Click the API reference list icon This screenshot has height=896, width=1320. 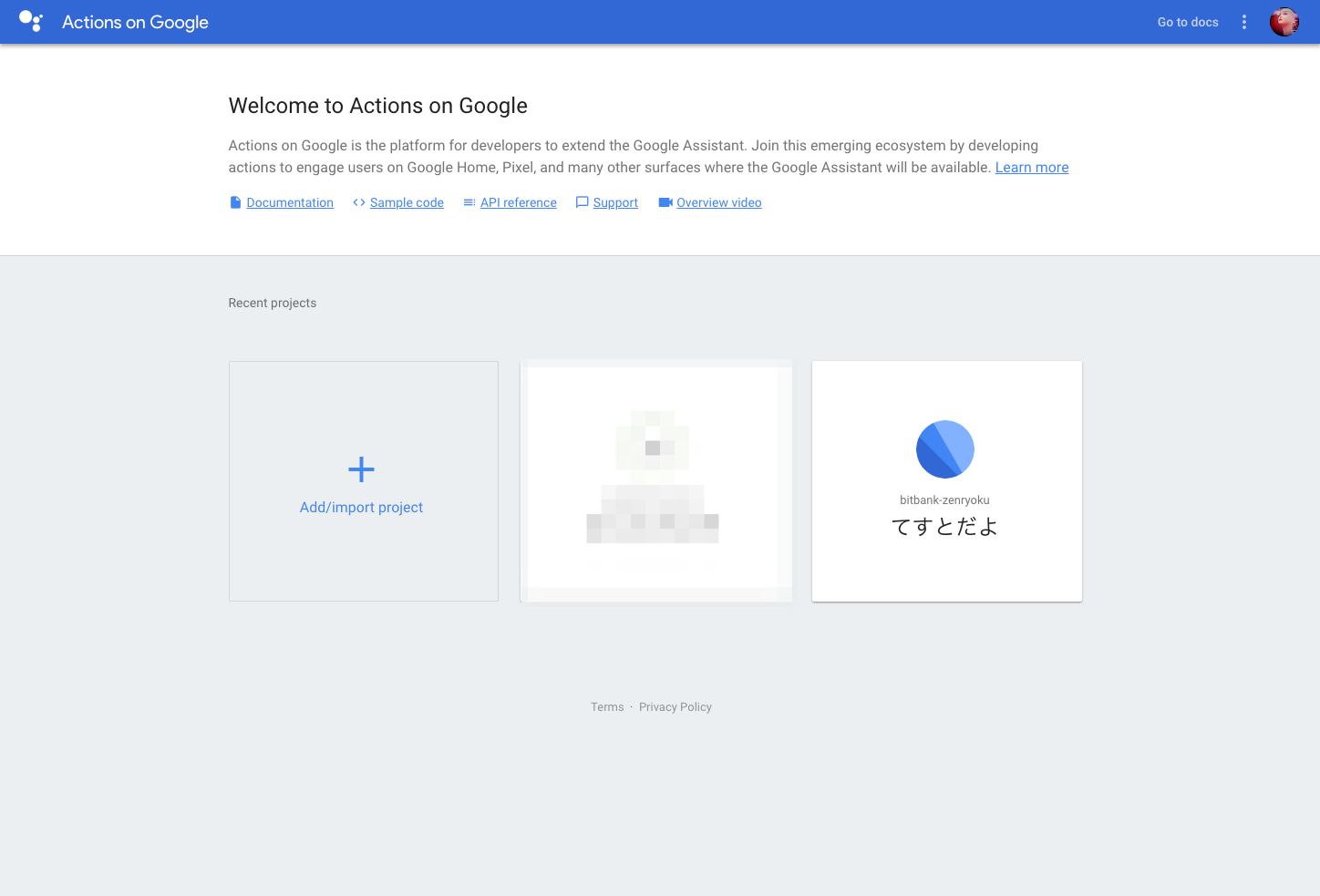click(469, 202)
